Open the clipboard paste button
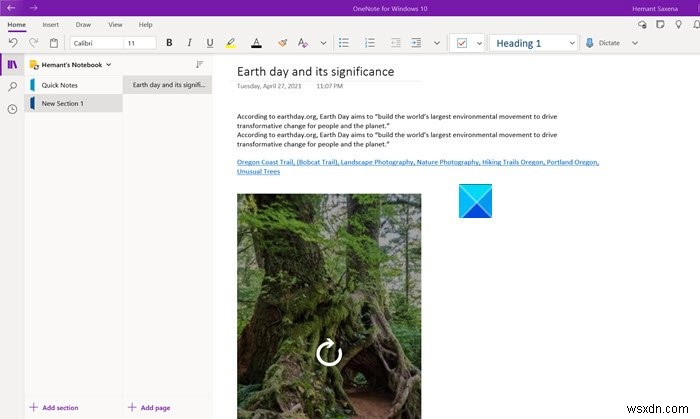The height and width of the screenshot is (419, 700). (54, 43)
